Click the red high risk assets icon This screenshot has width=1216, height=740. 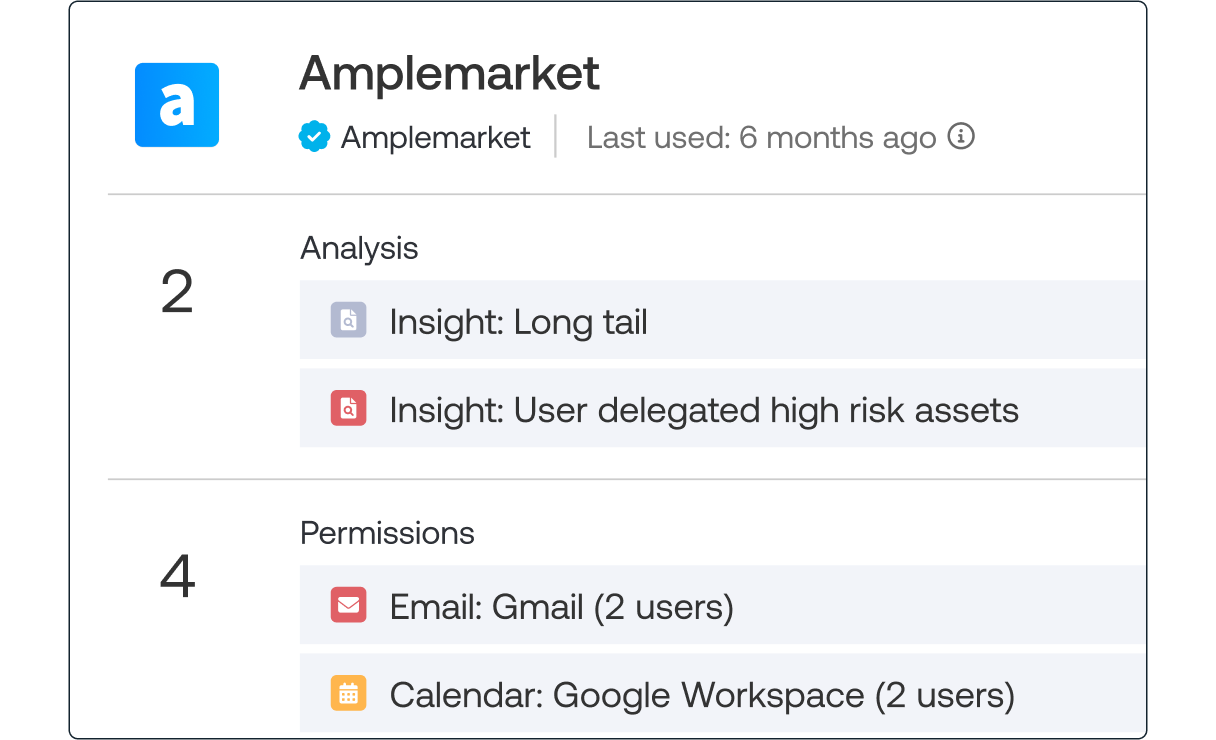[348, 408]
